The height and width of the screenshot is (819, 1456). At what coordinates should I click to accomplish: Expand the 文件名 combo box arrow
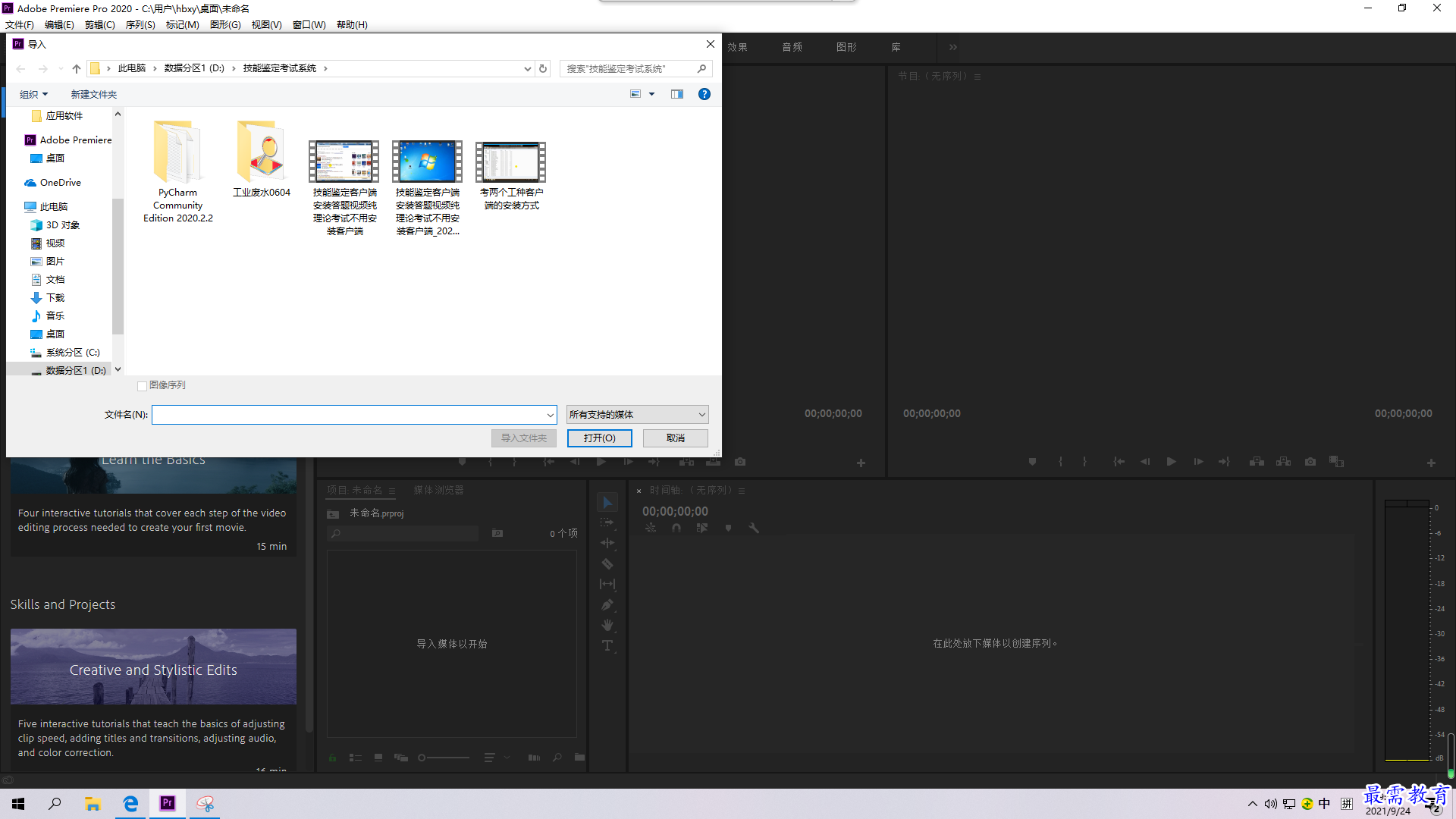coord(551,415)
